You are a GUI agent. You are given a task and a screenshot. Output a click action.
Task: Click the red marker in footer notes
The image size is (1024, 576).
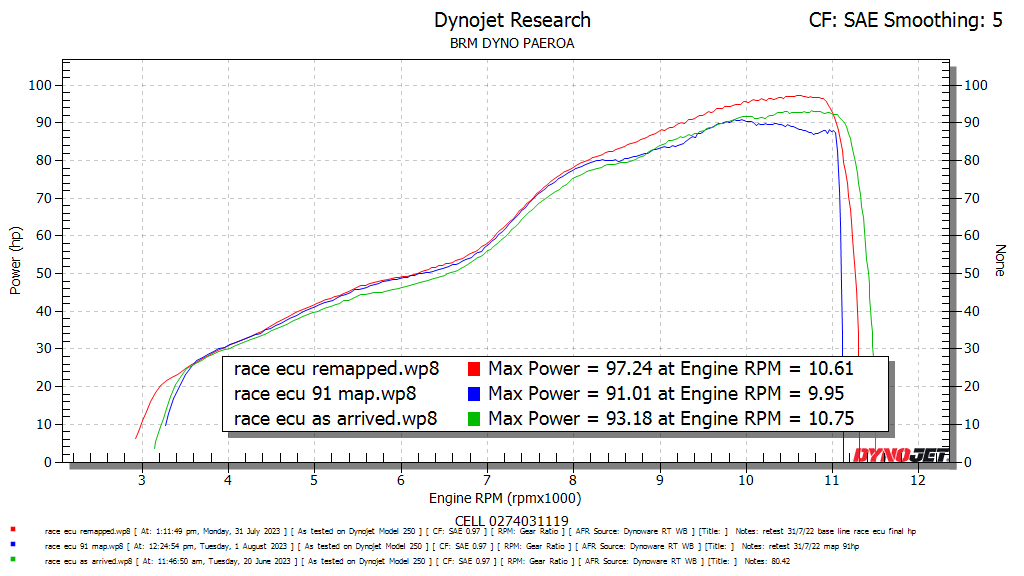coord(13,530)
